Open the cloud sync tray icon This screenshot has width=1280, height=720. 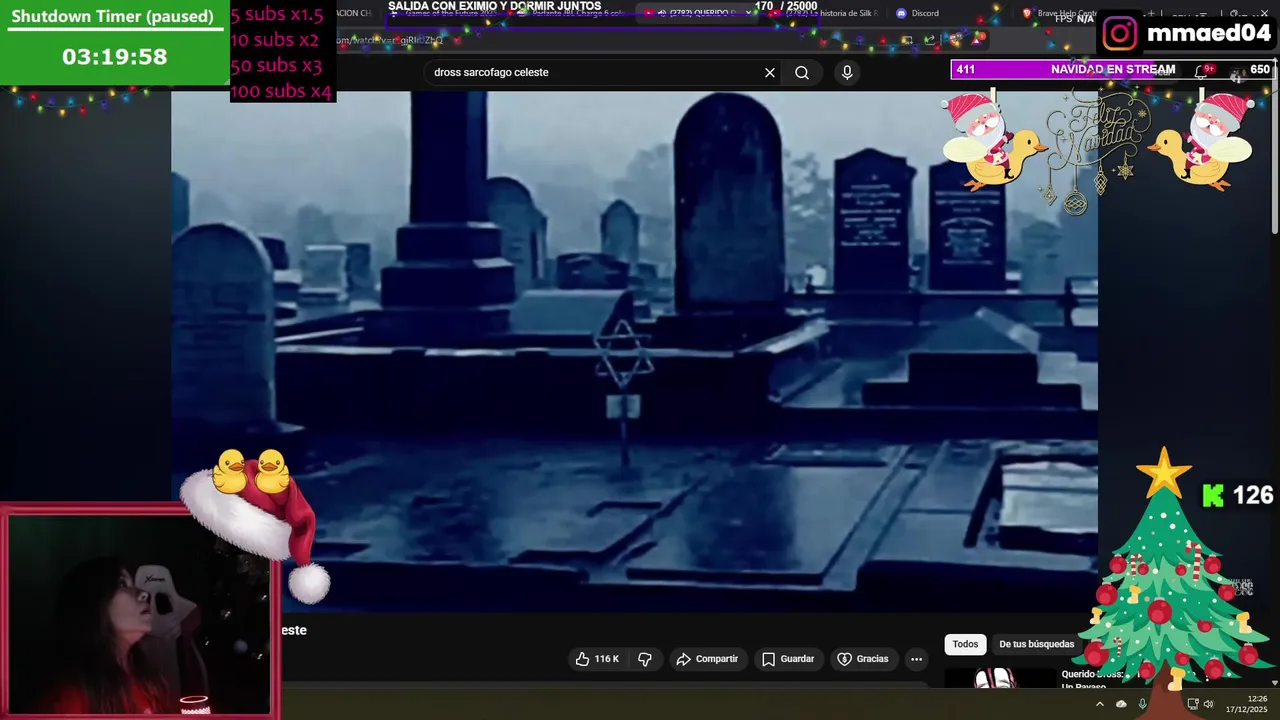1121,704
